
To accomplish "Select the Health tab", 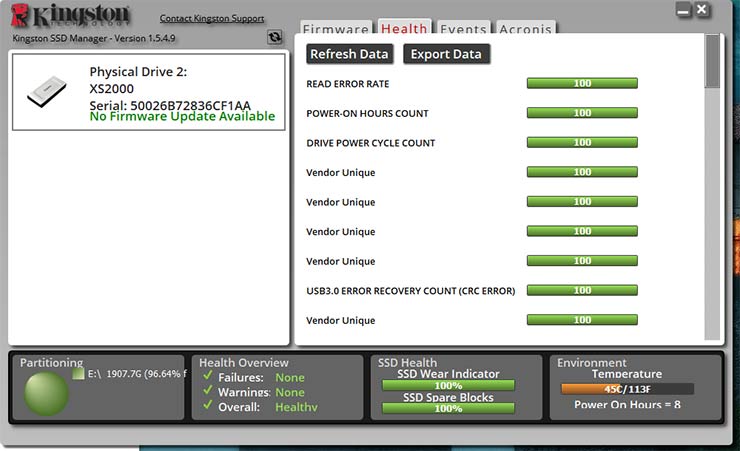I will click(404, 30).
